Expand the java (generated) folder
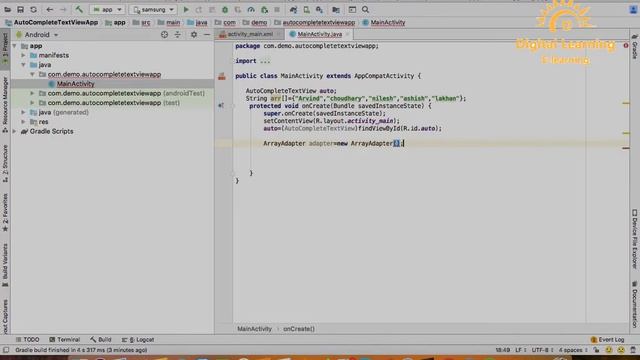 pos(24,112)
